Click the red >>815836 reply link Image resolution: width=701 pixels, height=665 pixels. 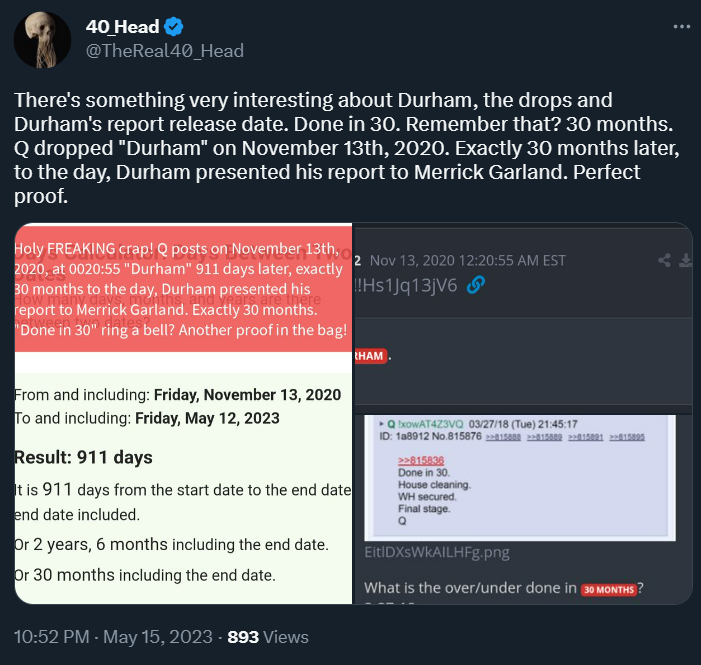tap(419, 459)
